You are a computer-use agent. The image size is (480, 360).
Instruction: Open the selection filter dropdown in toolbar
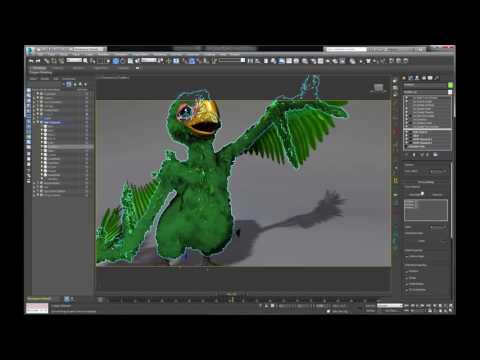tap(74, 60)
